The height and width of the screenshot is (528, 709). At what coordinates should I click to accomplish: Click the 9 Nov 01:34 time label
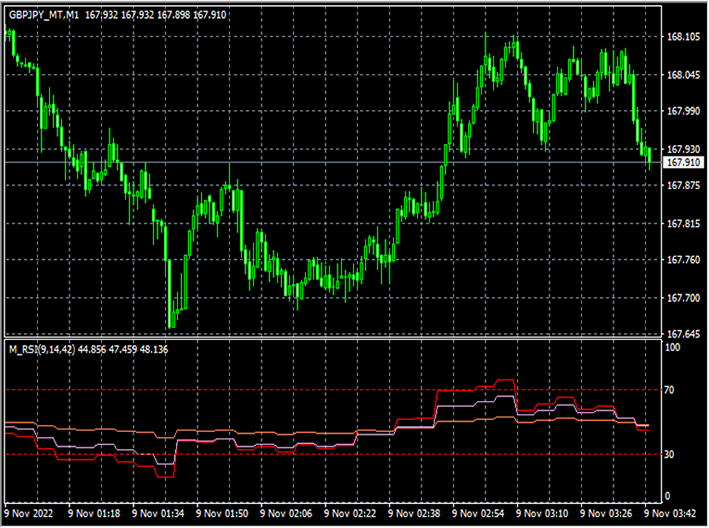click(x=158, y=514)
